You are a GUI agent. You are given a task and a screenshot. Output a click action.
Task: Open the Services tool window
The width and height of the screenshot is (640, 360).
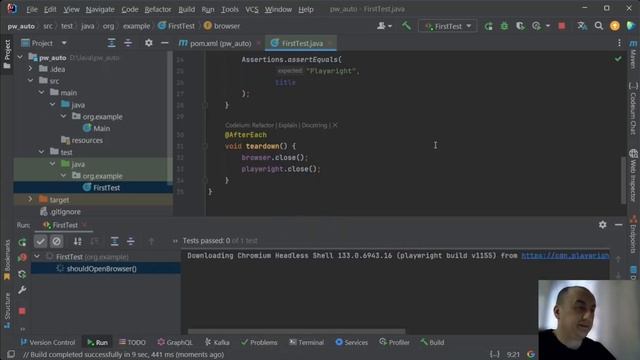[x=351, y=342]
